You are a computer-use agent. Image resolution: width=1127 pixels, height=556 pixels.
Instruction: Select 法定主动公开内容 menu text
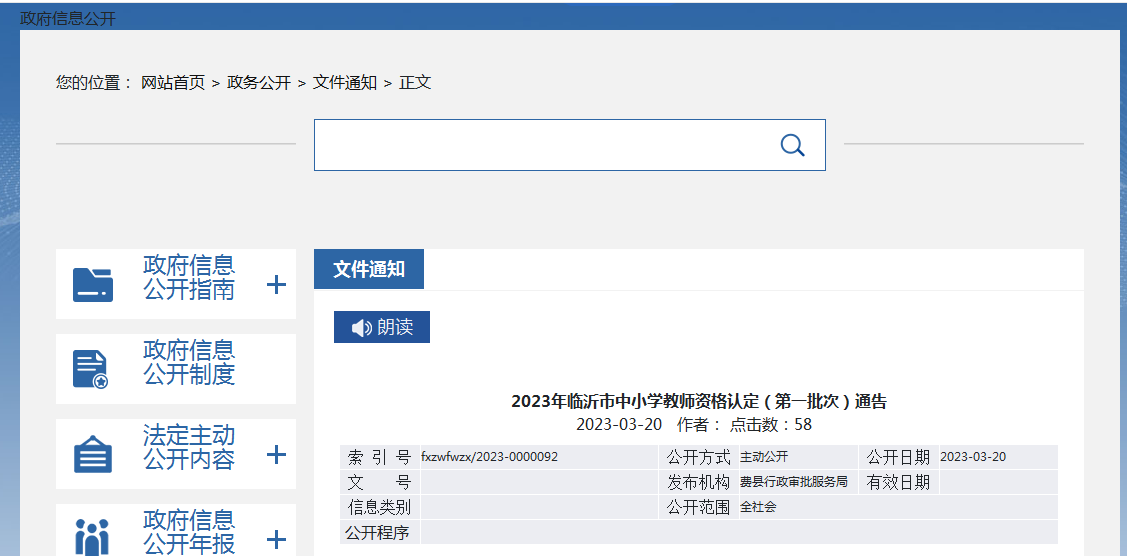(189, 448)
